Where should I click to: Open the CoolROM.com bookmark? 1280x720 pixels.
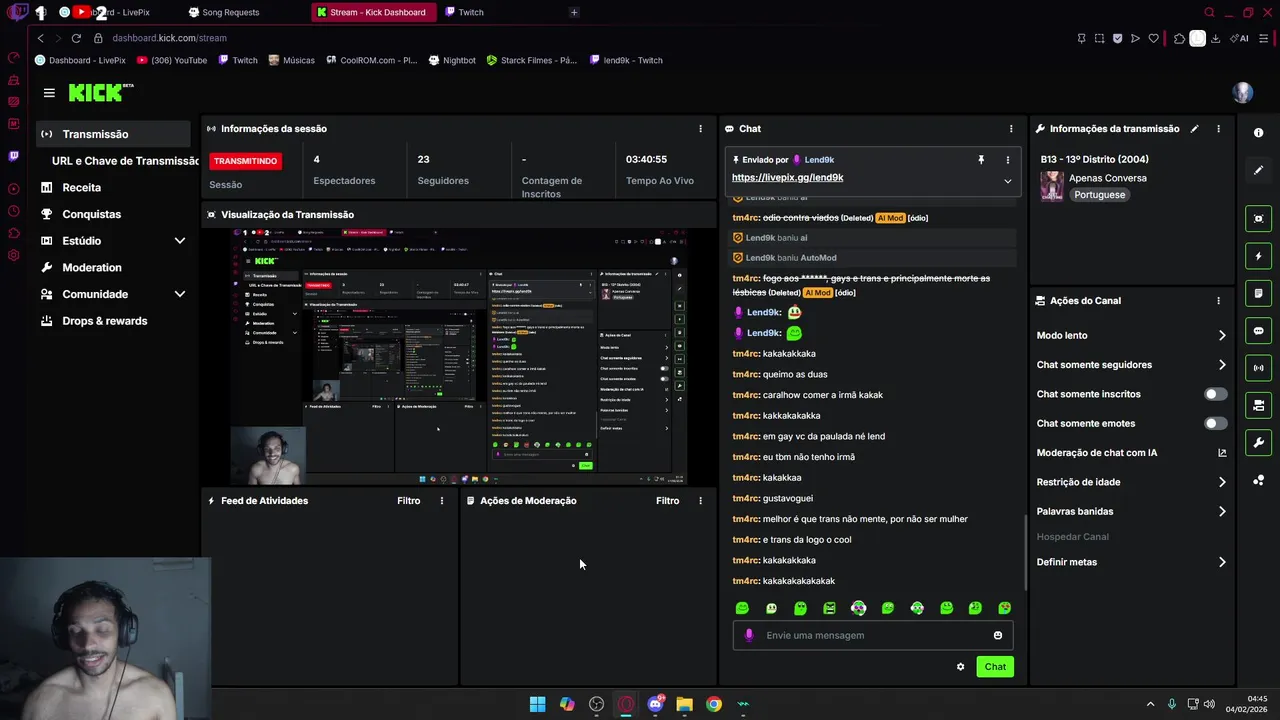tap(371, 60)
